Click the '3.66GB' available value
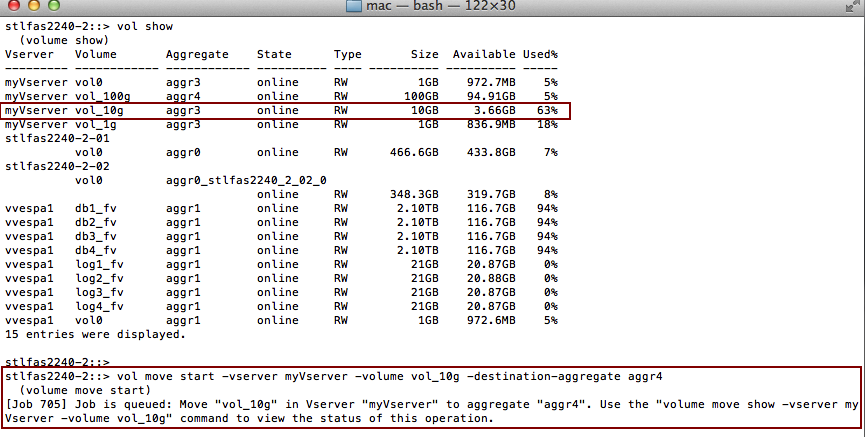865x437 pixels. [x=495, y=110]
